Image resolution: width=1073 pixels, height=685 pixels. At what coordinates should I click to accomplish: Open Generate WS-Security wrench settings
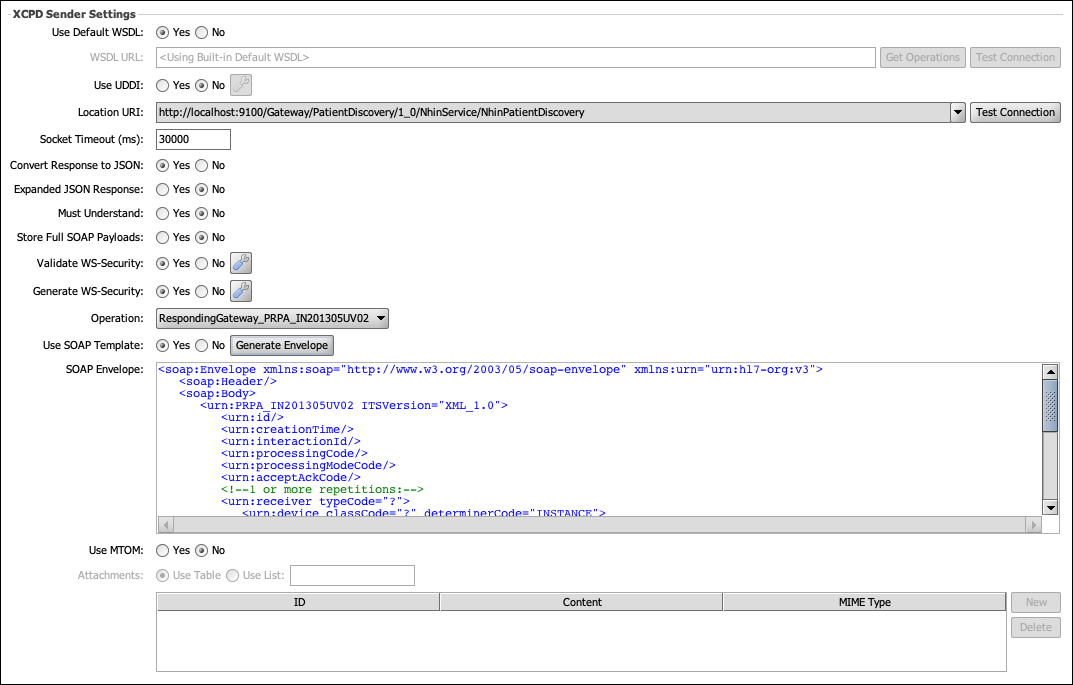coord(241,291)
